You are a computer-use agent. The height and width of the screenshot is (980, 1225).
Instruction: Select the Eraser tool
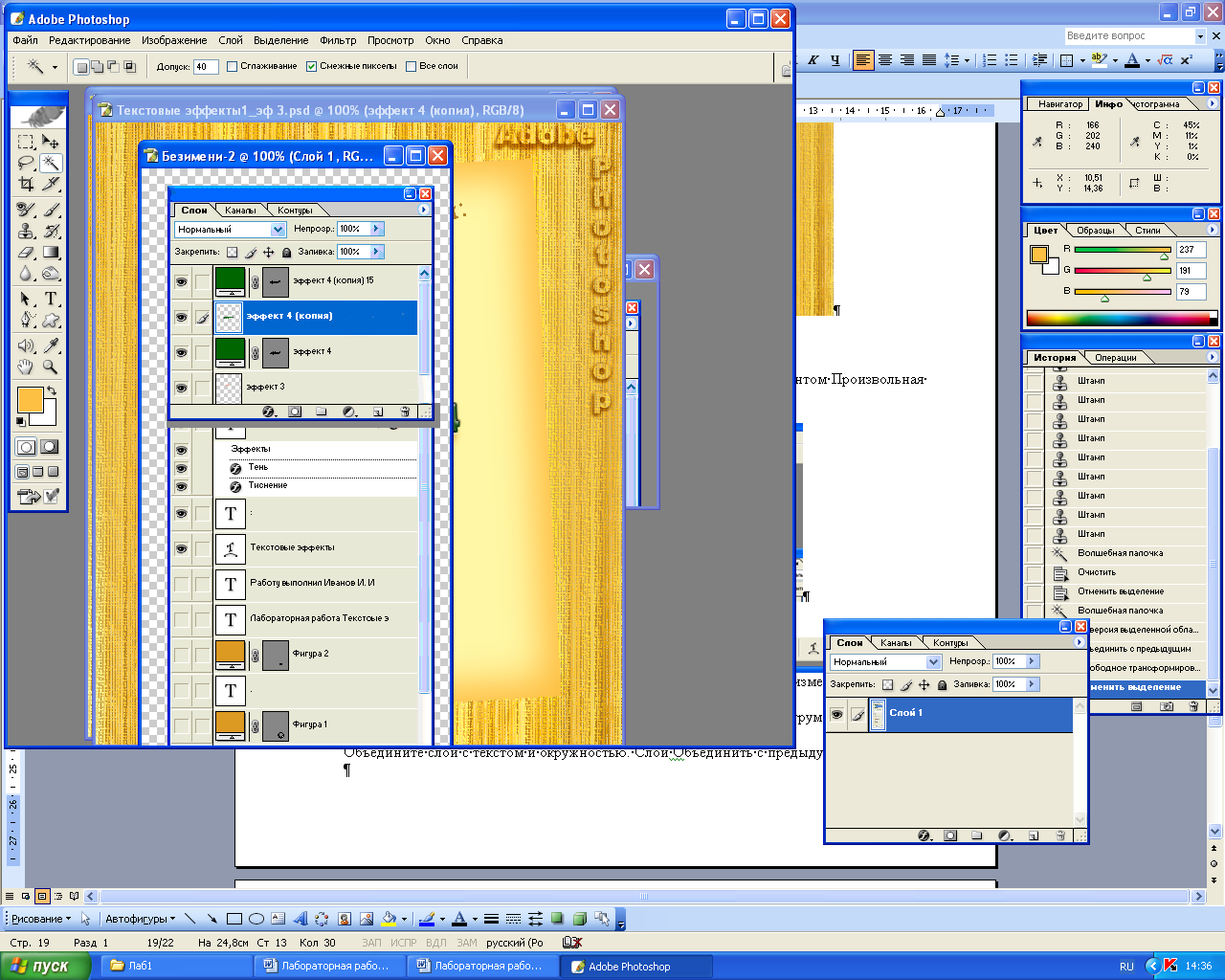[x=26, y=253]
